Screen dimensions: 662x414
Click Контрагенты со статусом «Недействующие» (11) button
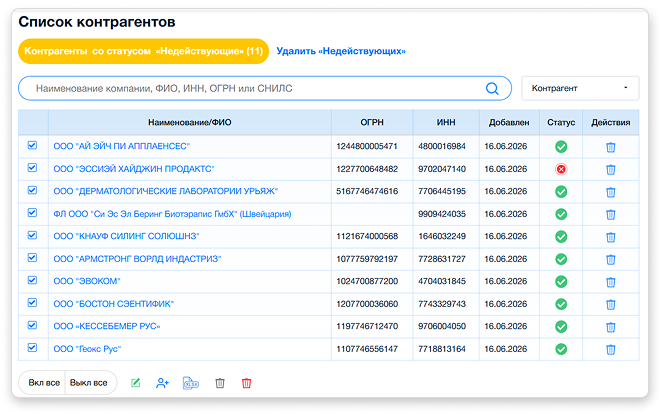coord(144,51)
